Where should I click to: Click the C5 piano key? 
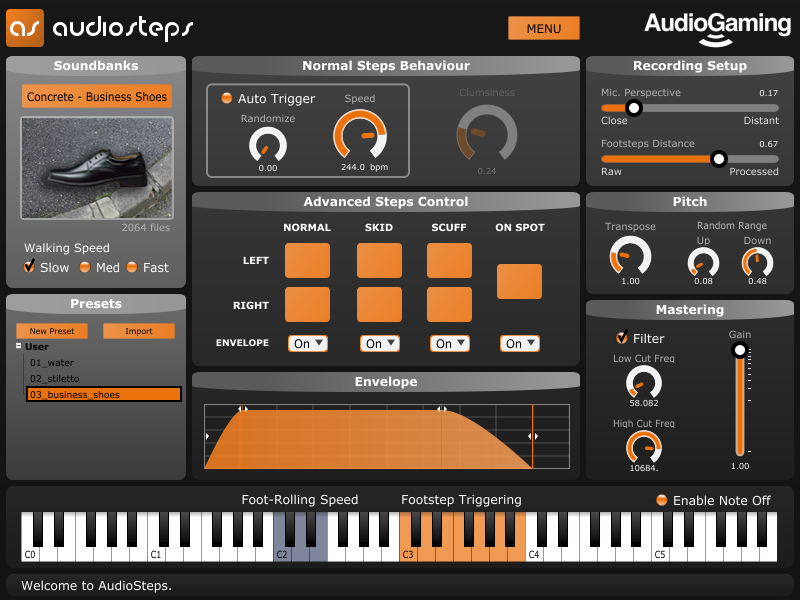click(660, 554)
